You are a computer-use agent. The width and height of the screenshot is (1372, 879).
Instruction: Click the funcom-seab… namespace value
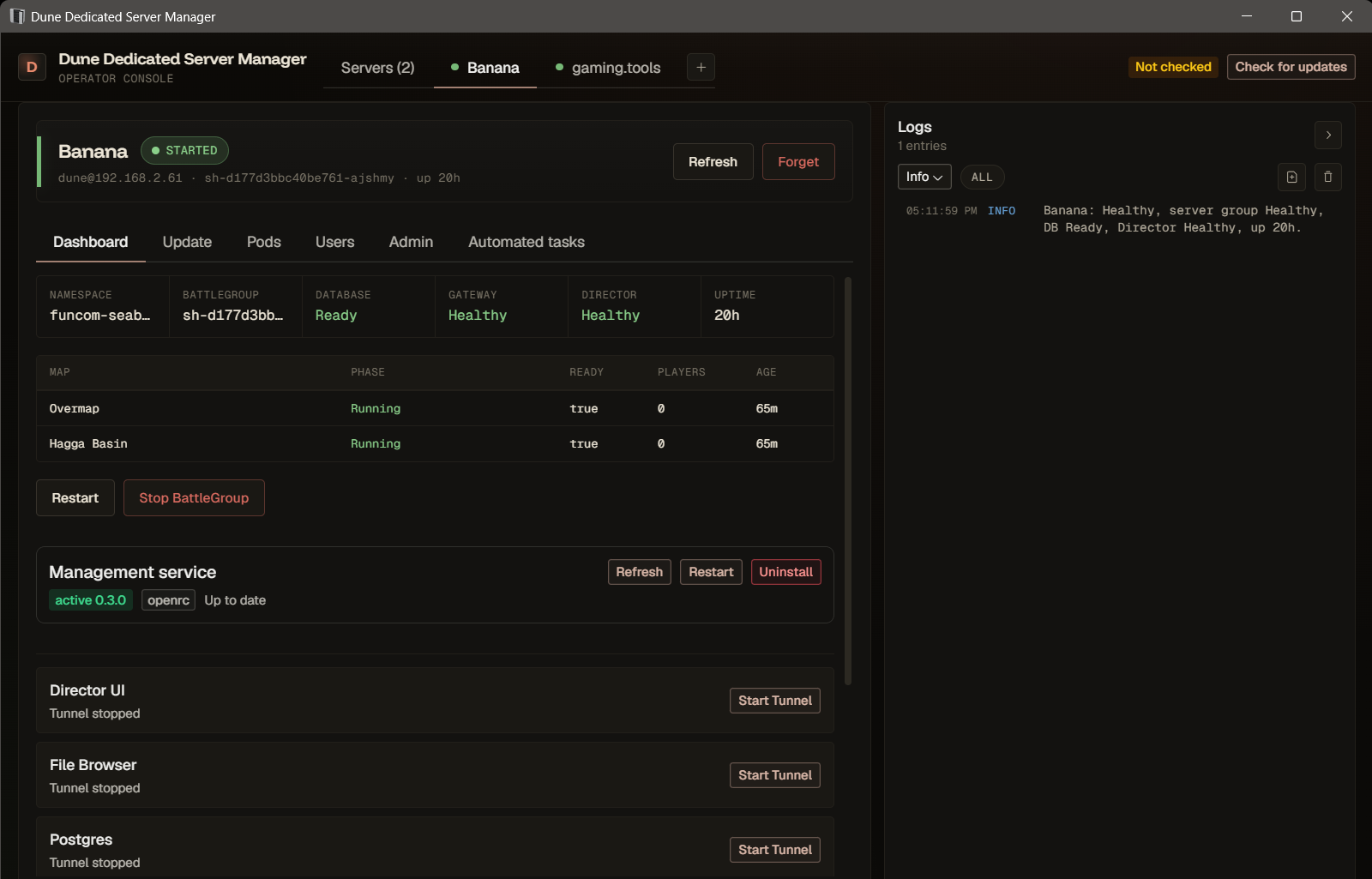tap(99, 315)
